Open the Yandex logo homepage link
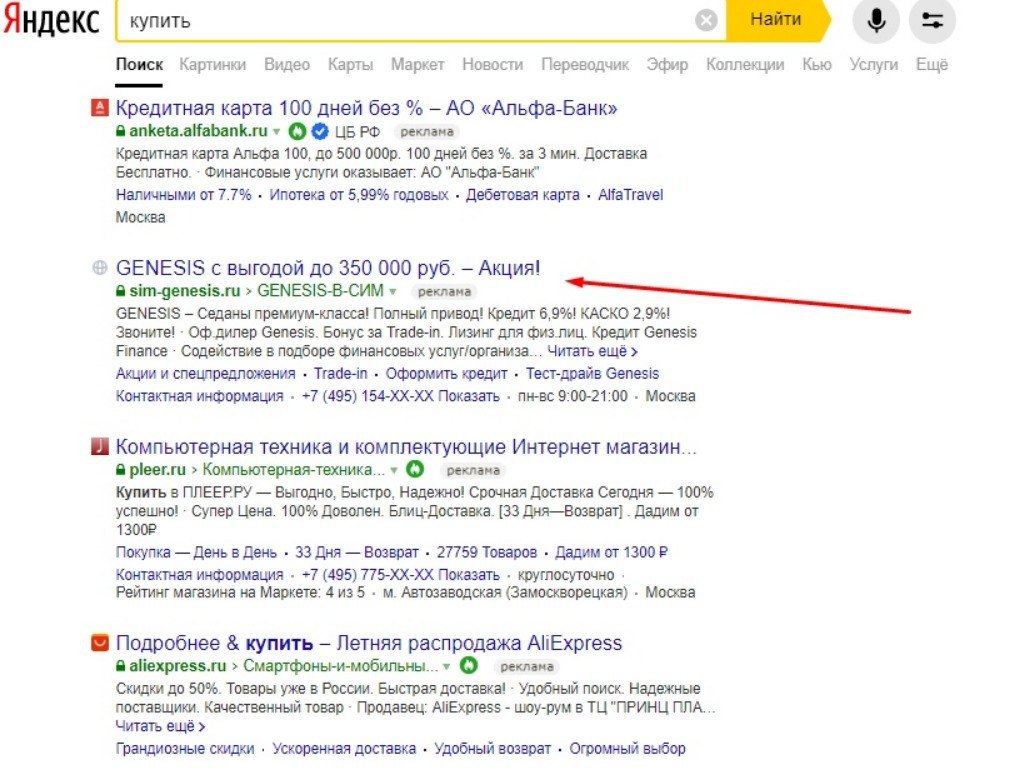This screenshot has height=771, width=1035. 51,18
